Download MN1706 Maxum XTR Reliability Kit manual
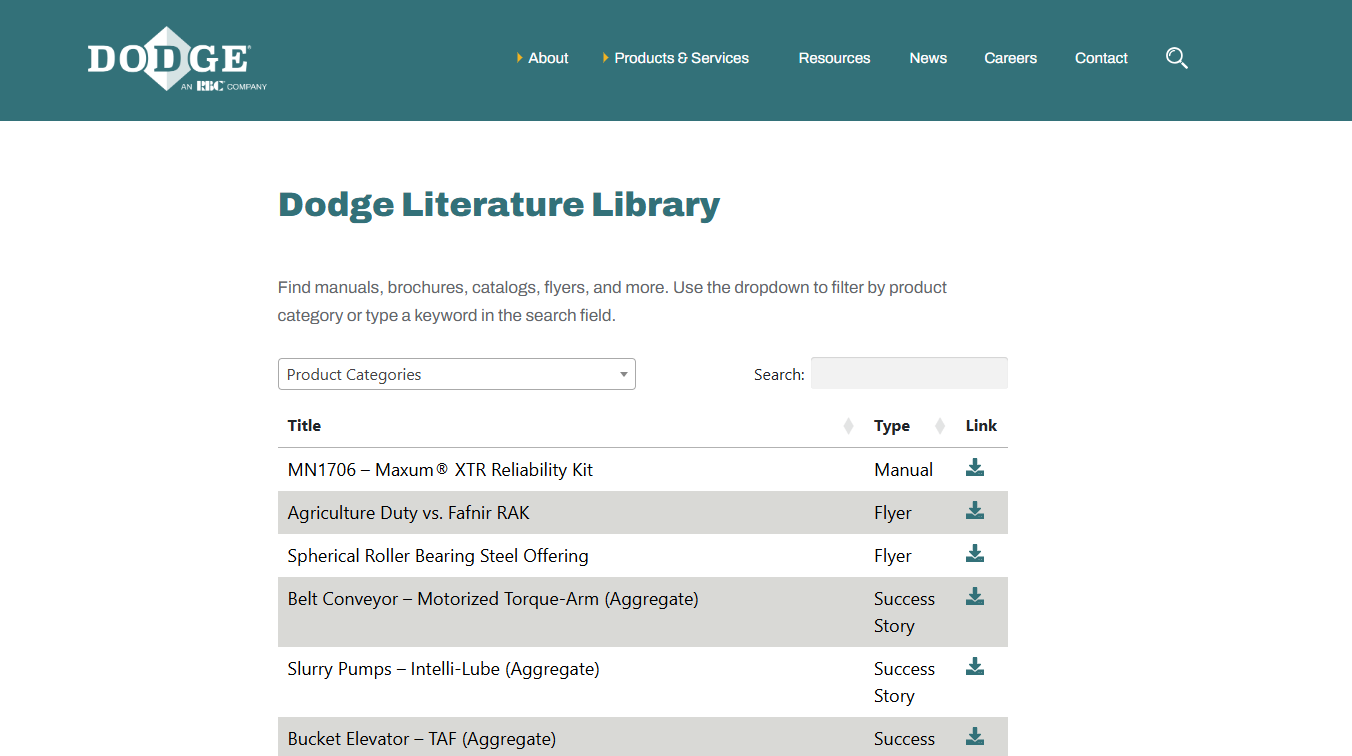The width and height of the screenshot is (1352, 756). tap(975, 467)
